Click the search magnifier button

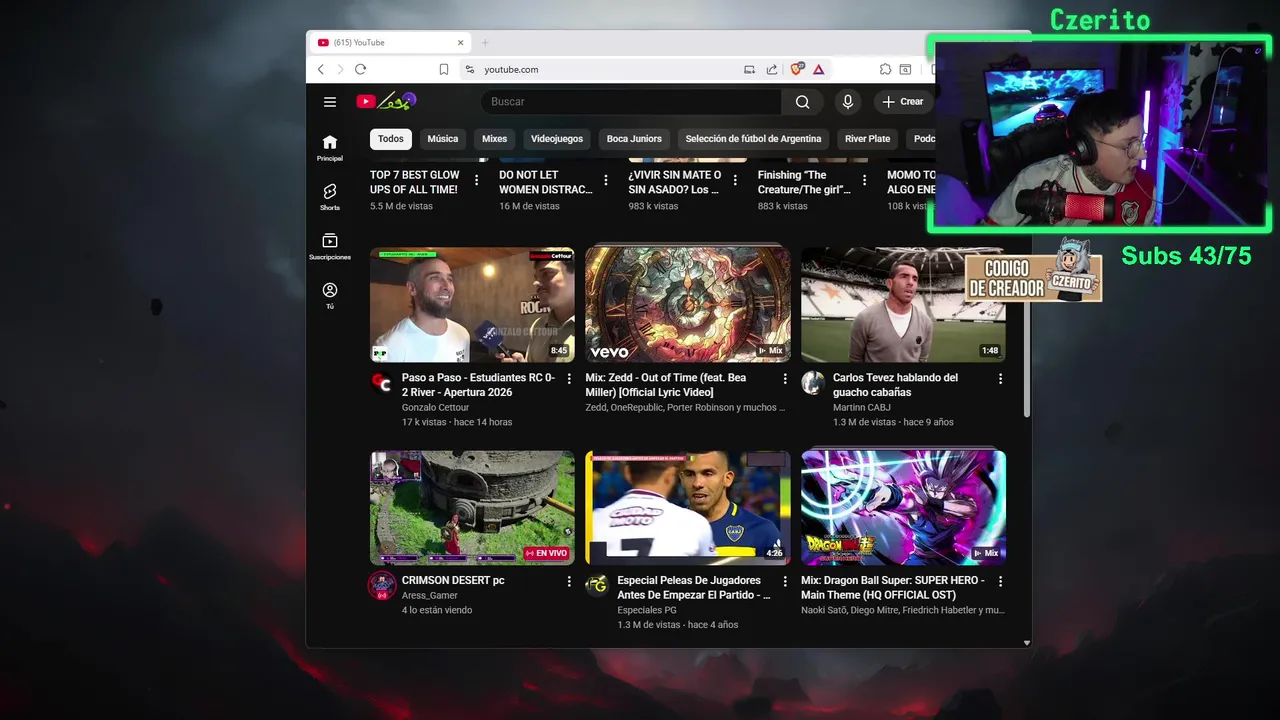(802, 101)
